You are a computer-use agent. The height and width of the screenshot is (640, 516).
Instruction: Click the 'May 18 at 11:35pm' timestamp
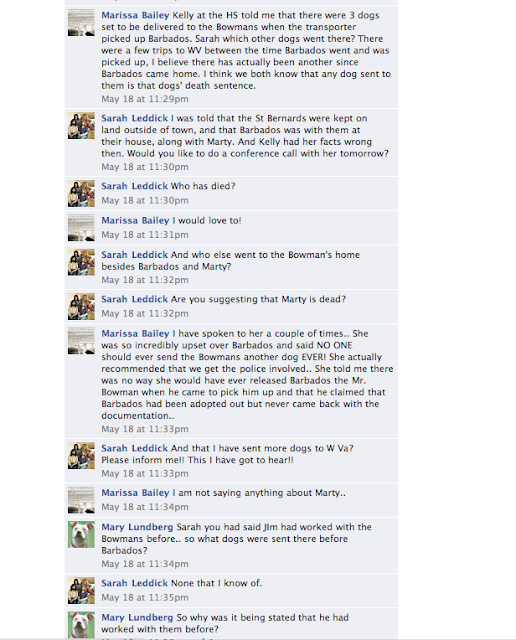pyautogui.click(x=145, y=597)
